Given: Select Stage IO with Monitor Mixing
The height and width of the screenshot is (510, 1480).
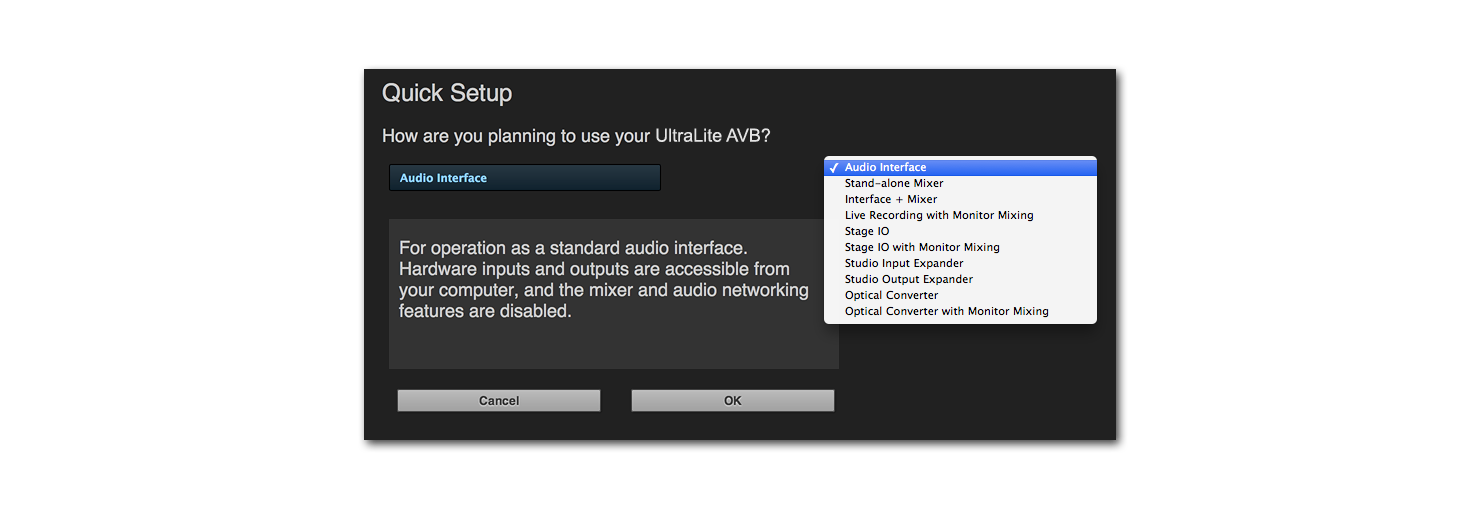Looking at the screenshot, I should click(921, 248).
